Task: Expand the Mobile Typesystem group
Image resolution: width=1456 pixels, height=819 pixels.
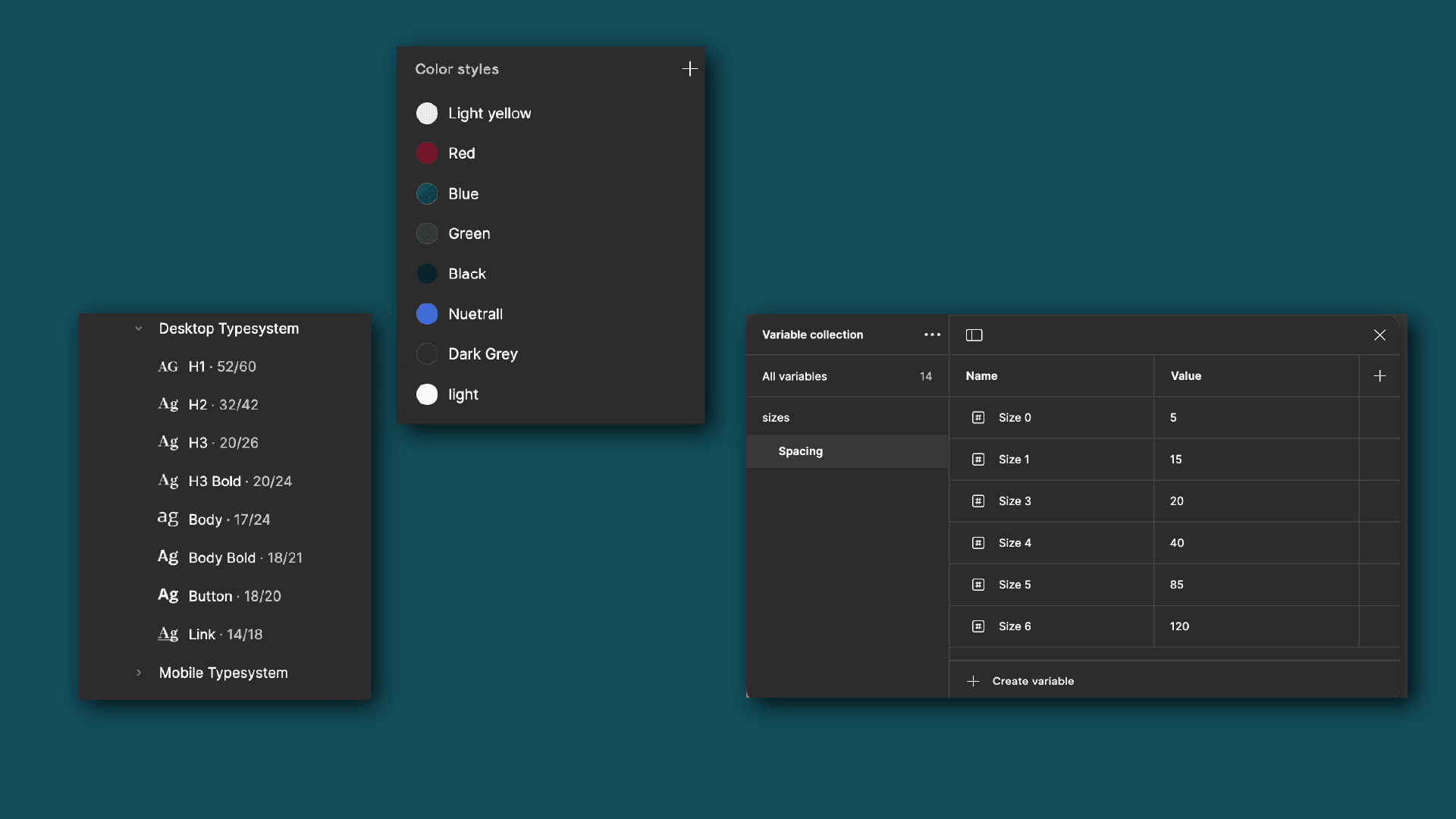Action: coord(139,673)
